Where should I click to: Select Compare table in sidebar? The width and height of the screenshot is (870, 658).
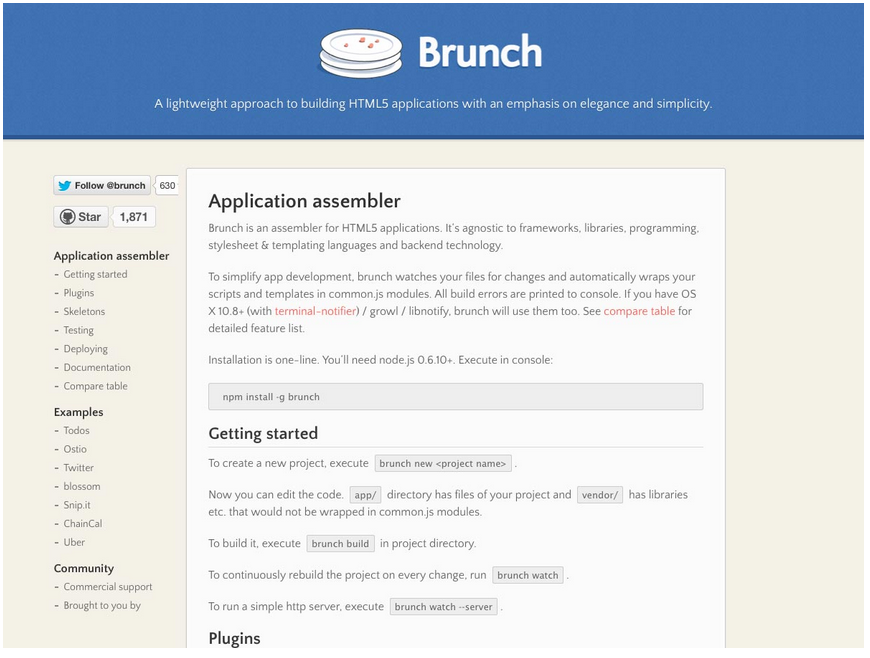(96, 386)
